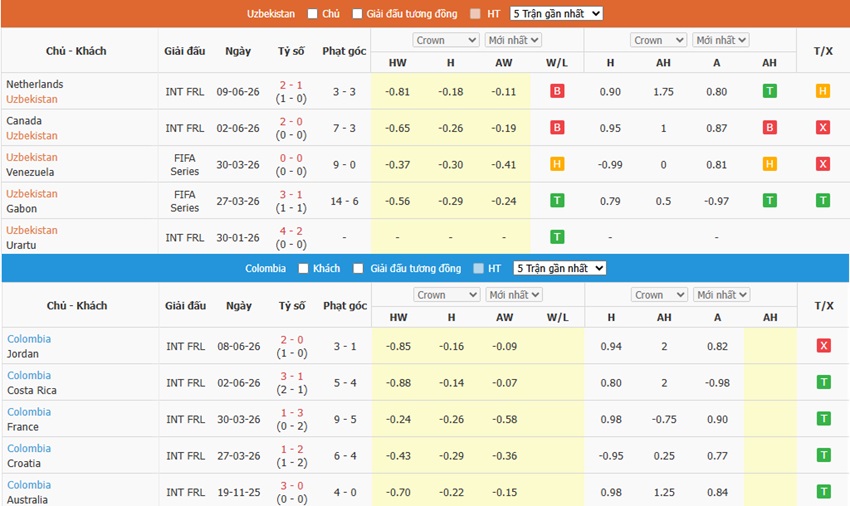
Task: Click handicap value 1.75 in Netherlands row
Action: point(663,92)
